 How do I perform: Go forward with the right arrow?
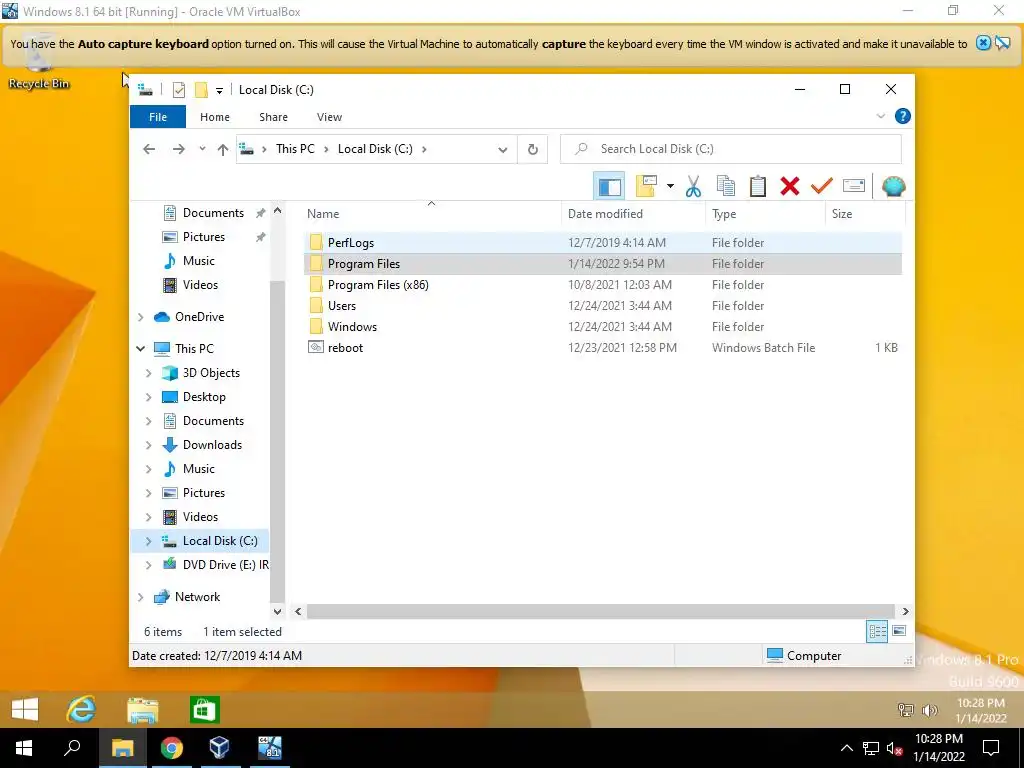pyautogui.click(x=178, y=149)
